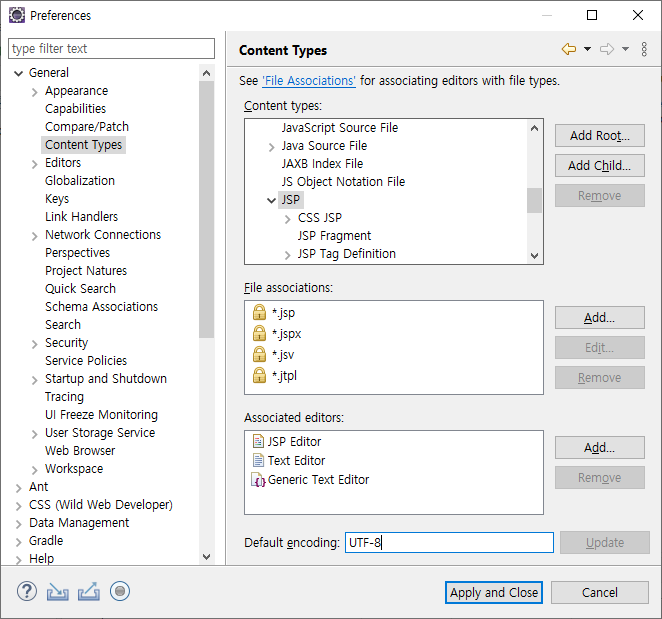This screenshot has height=619, width=662.
Task: Select the Web Browser preference page
Action: point(80,451)
